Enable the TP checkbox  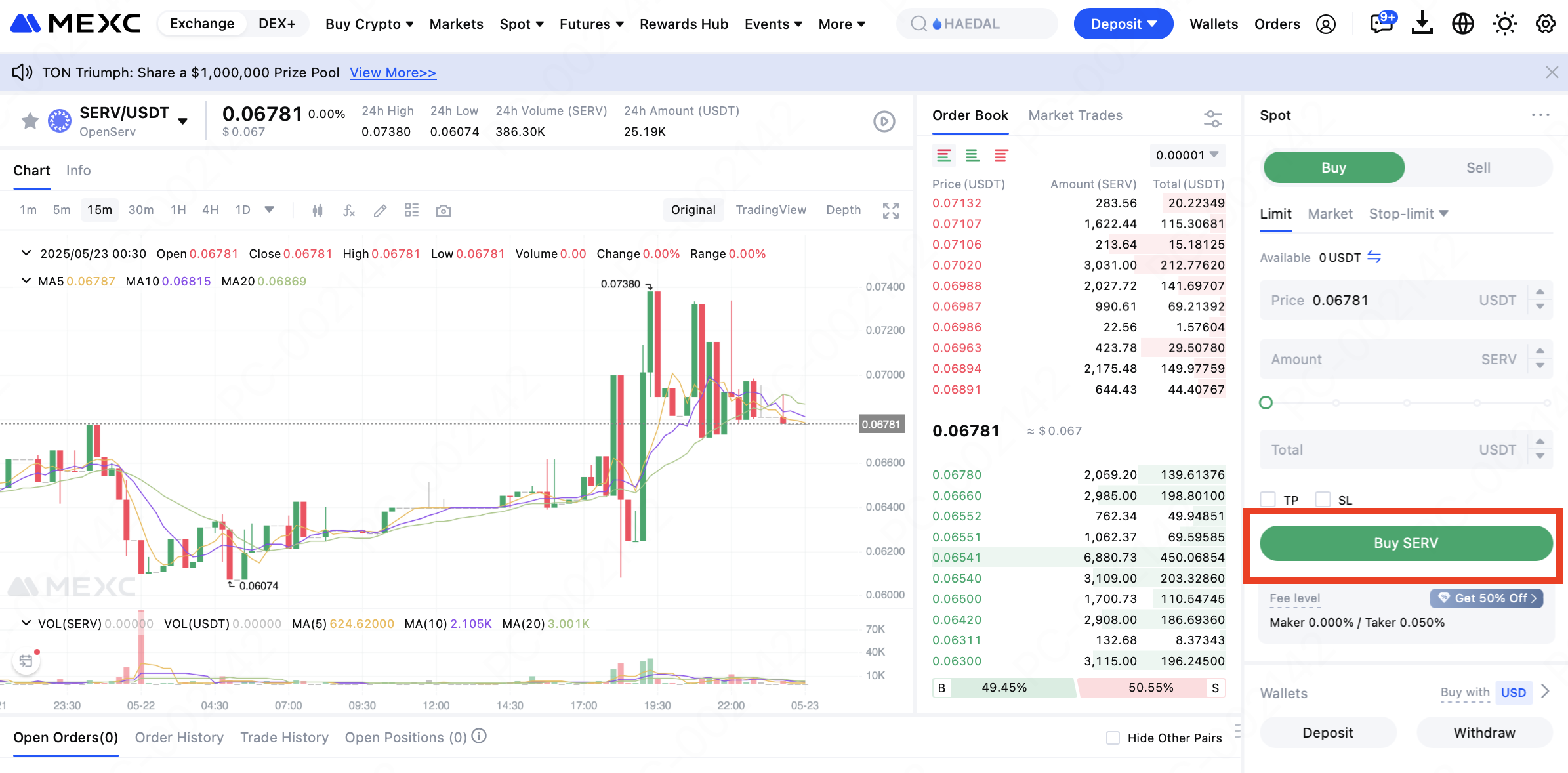[x=1268, y=500]
